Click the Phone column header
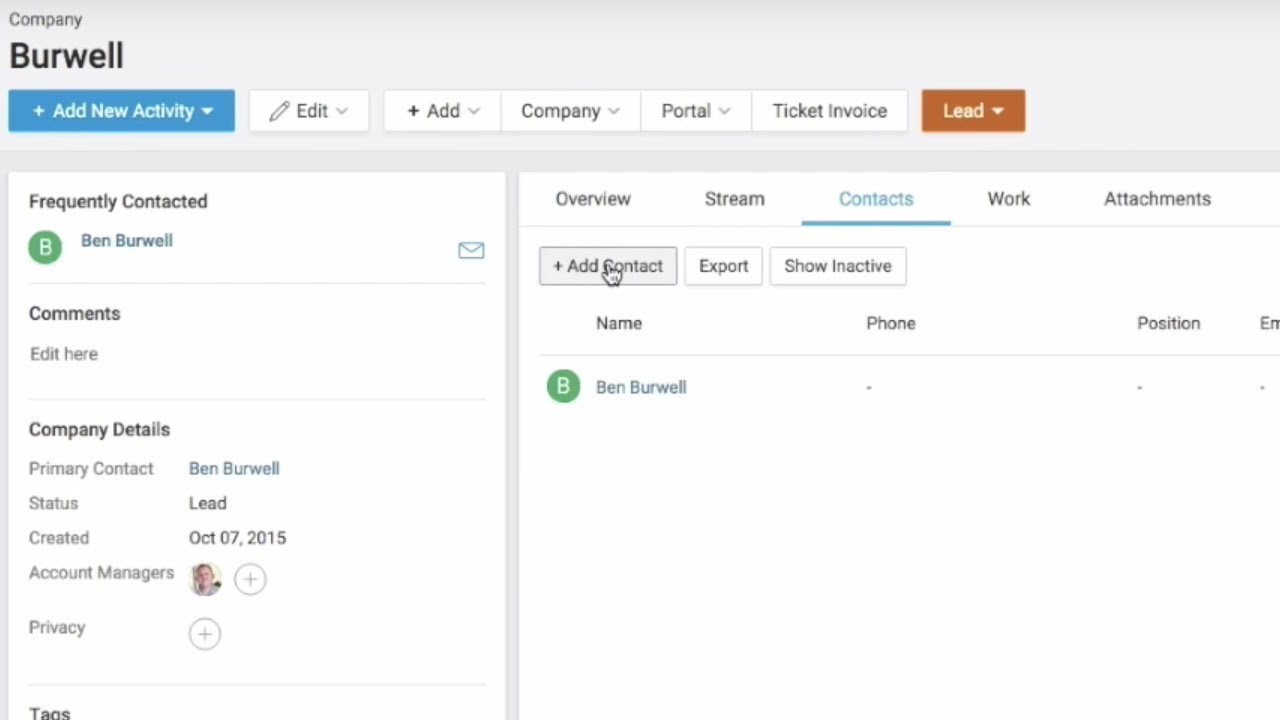This screenshot has width=1280, height=720. coord(891,323)
